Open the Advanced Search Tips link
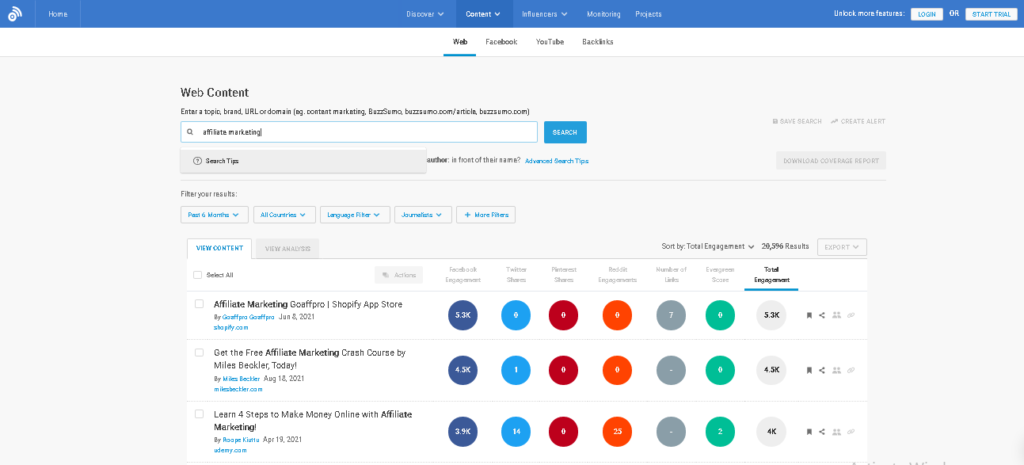The height and width of the screenshot is (465, 1024). point(556,161)
